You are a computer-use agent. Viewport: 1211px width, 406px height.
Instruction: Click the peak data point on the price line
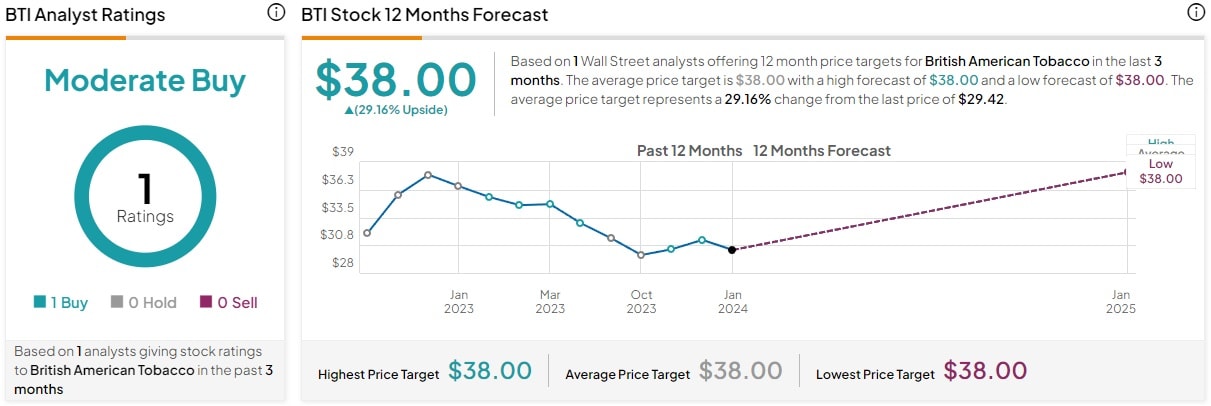428,175
